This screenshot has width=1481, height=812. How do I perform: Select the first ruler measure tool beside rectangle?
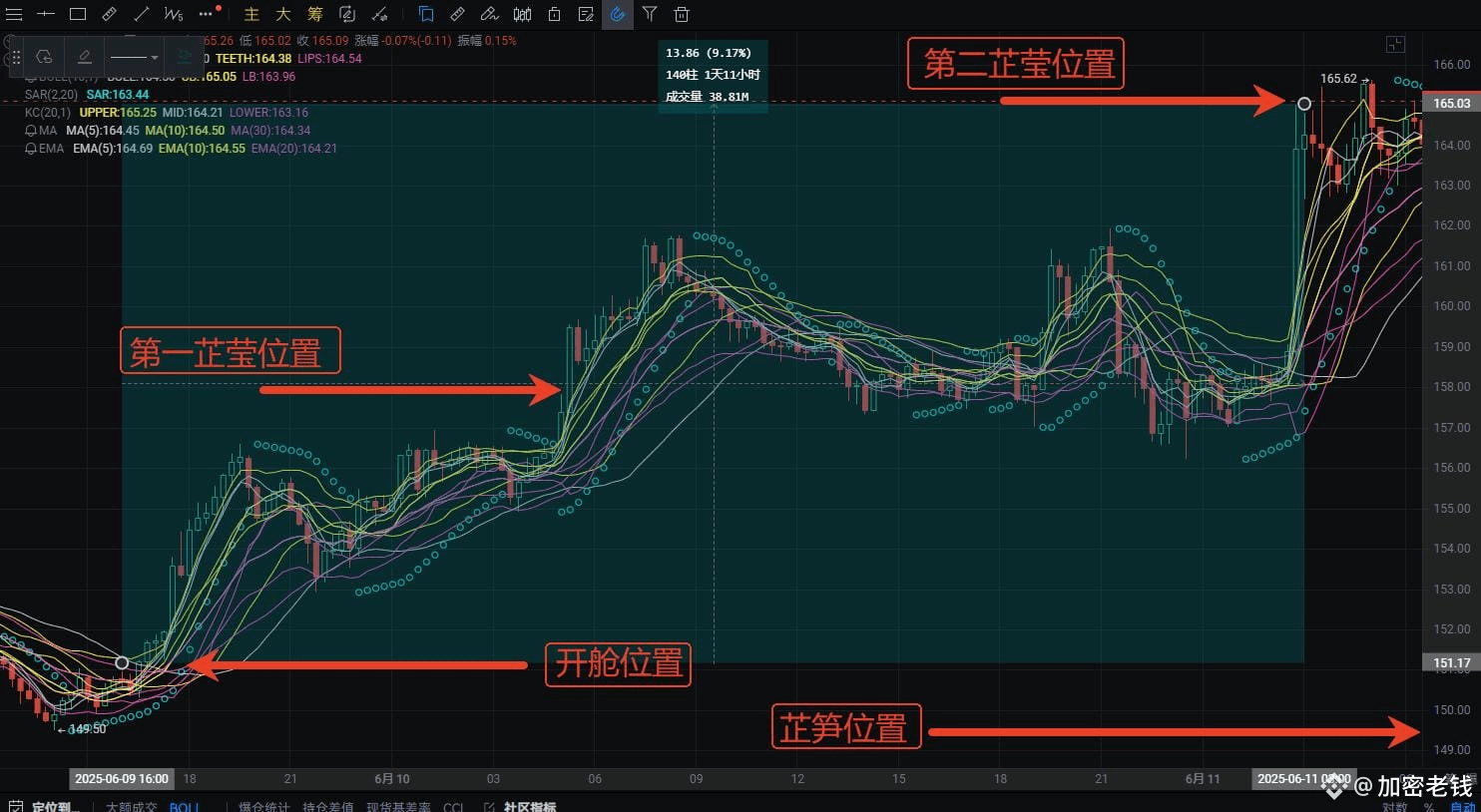pos(110,14)
